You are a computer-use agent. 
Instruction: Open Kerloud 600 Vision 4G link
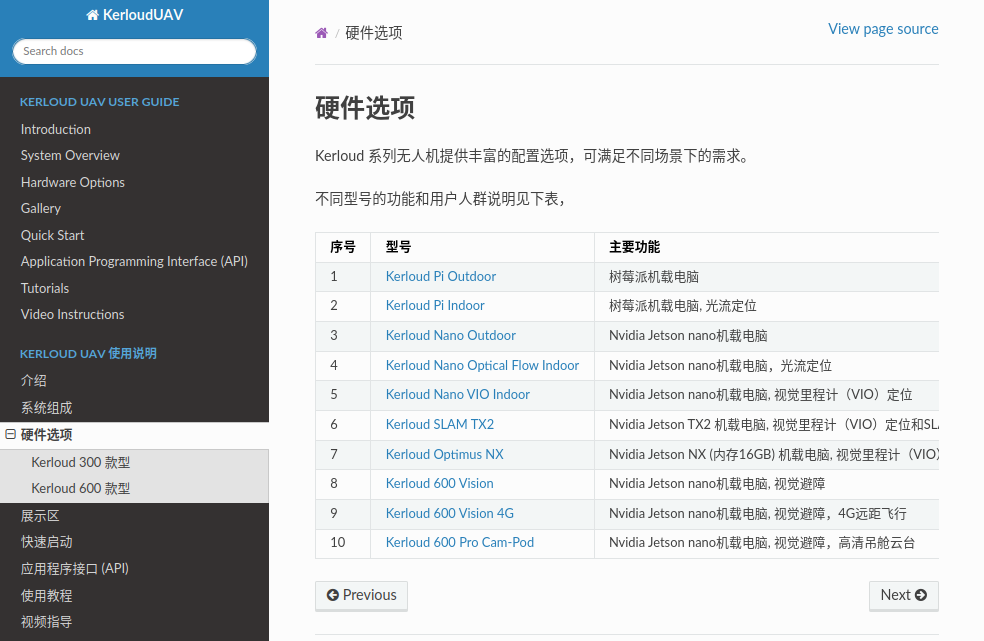click(x=449, y=513)
